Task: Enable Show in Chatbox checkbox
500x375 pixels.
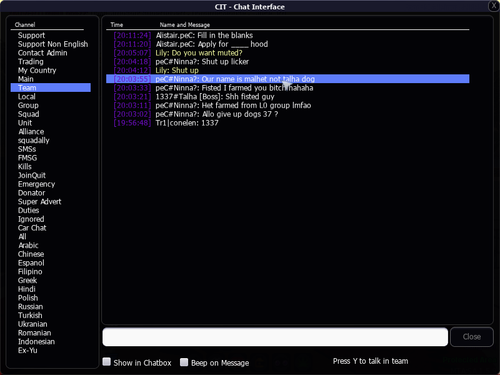Action: (x=107, y=362)
